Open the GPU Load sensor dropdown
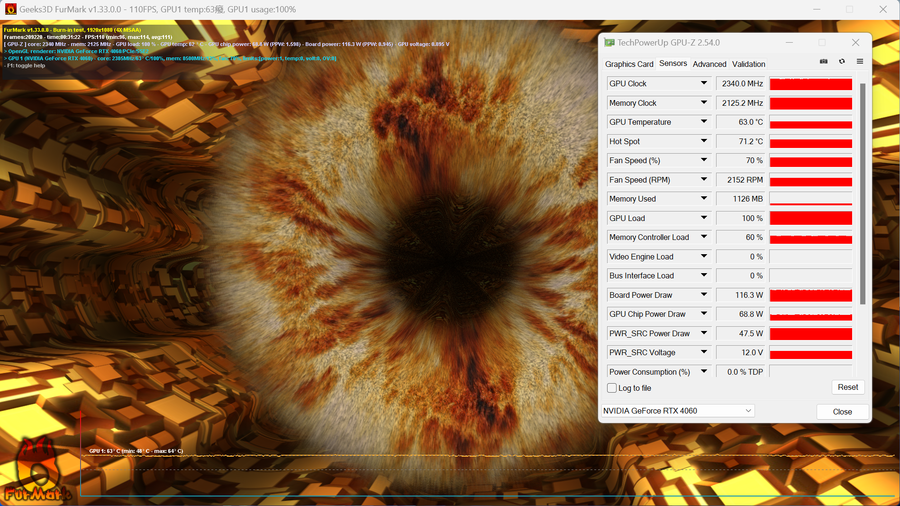 (704, 218)
